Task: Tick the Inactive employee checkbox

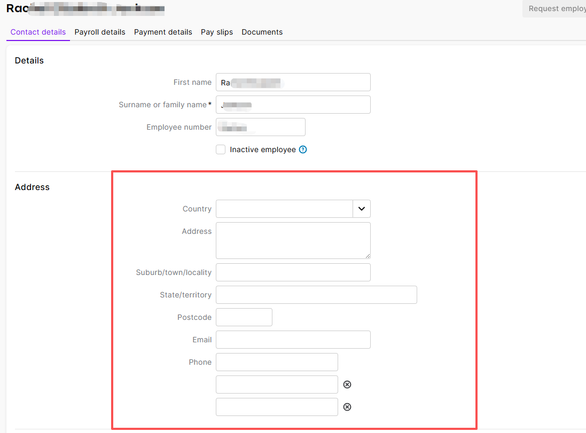Action: pos(220,149)
